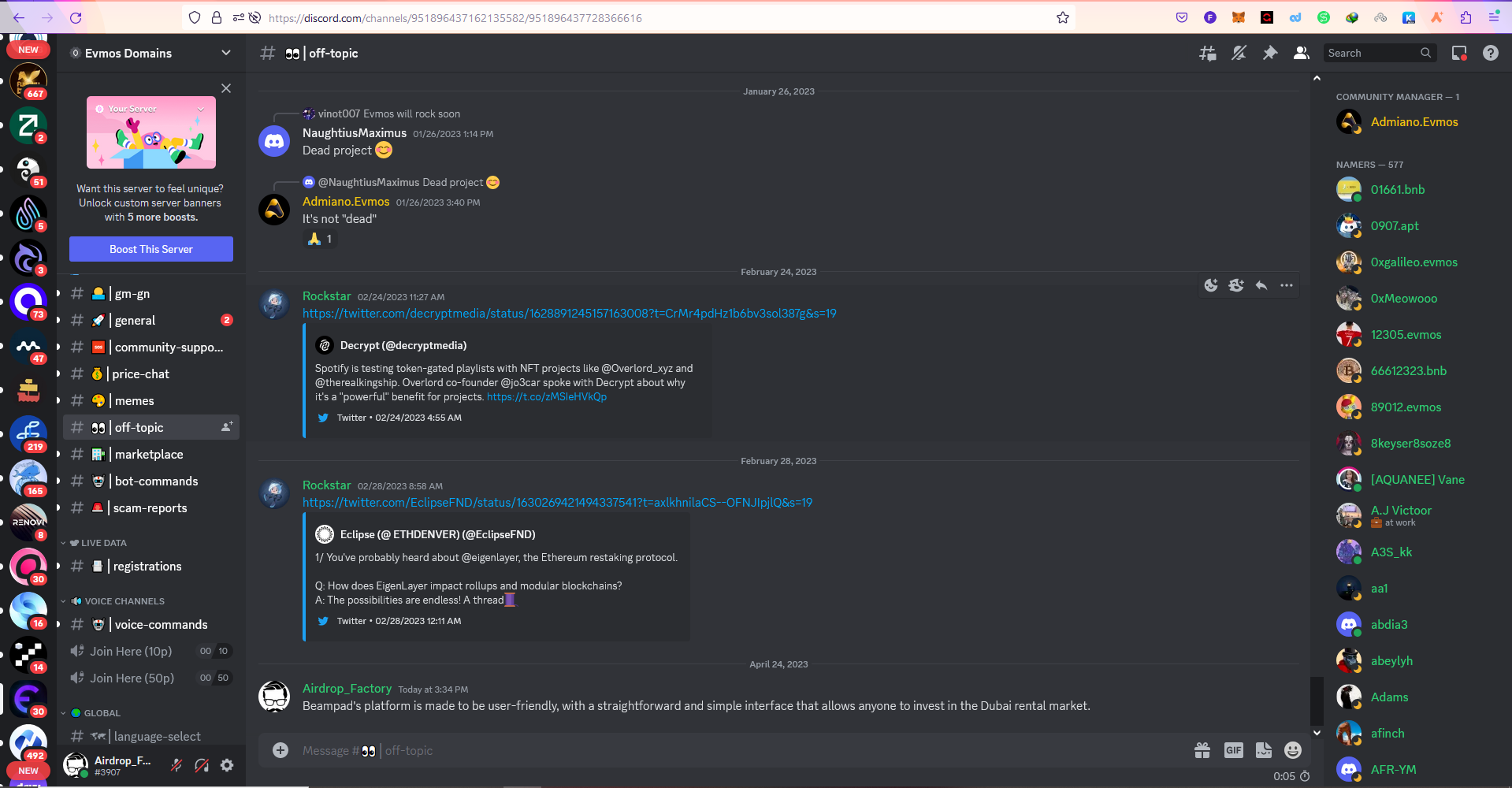Click the upload plus icon in message bar
Image resolution: width=1512 pixels, height=788 pixels.
pos(280,750)
